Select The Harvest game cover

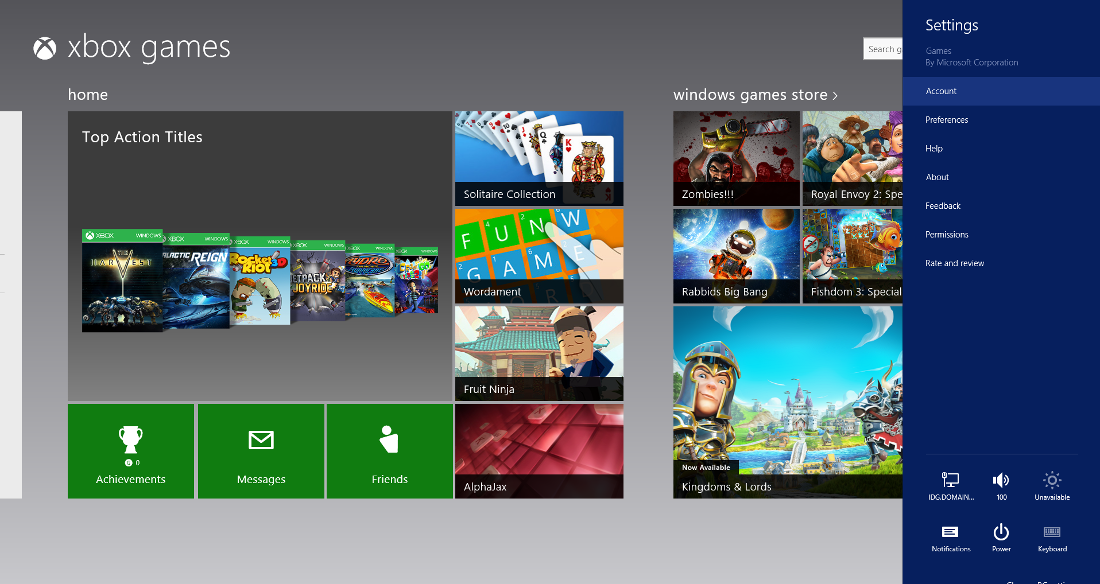tap(122, 281)
